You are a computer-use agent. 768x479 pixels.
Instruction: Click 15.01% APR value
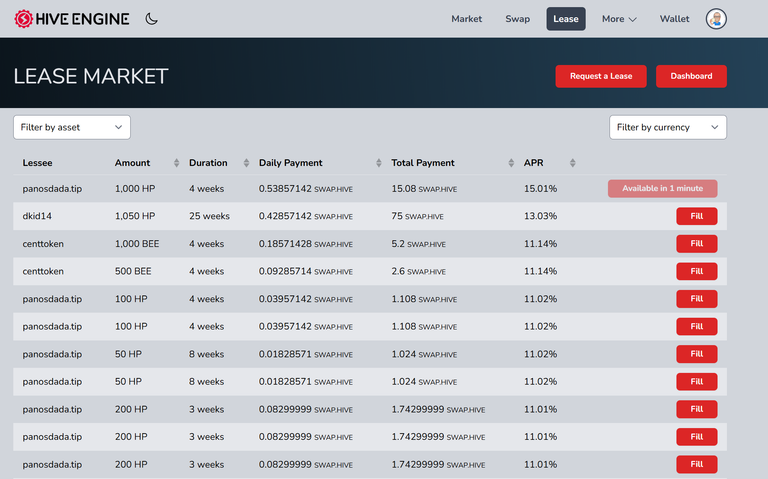[x=540, y=189]
